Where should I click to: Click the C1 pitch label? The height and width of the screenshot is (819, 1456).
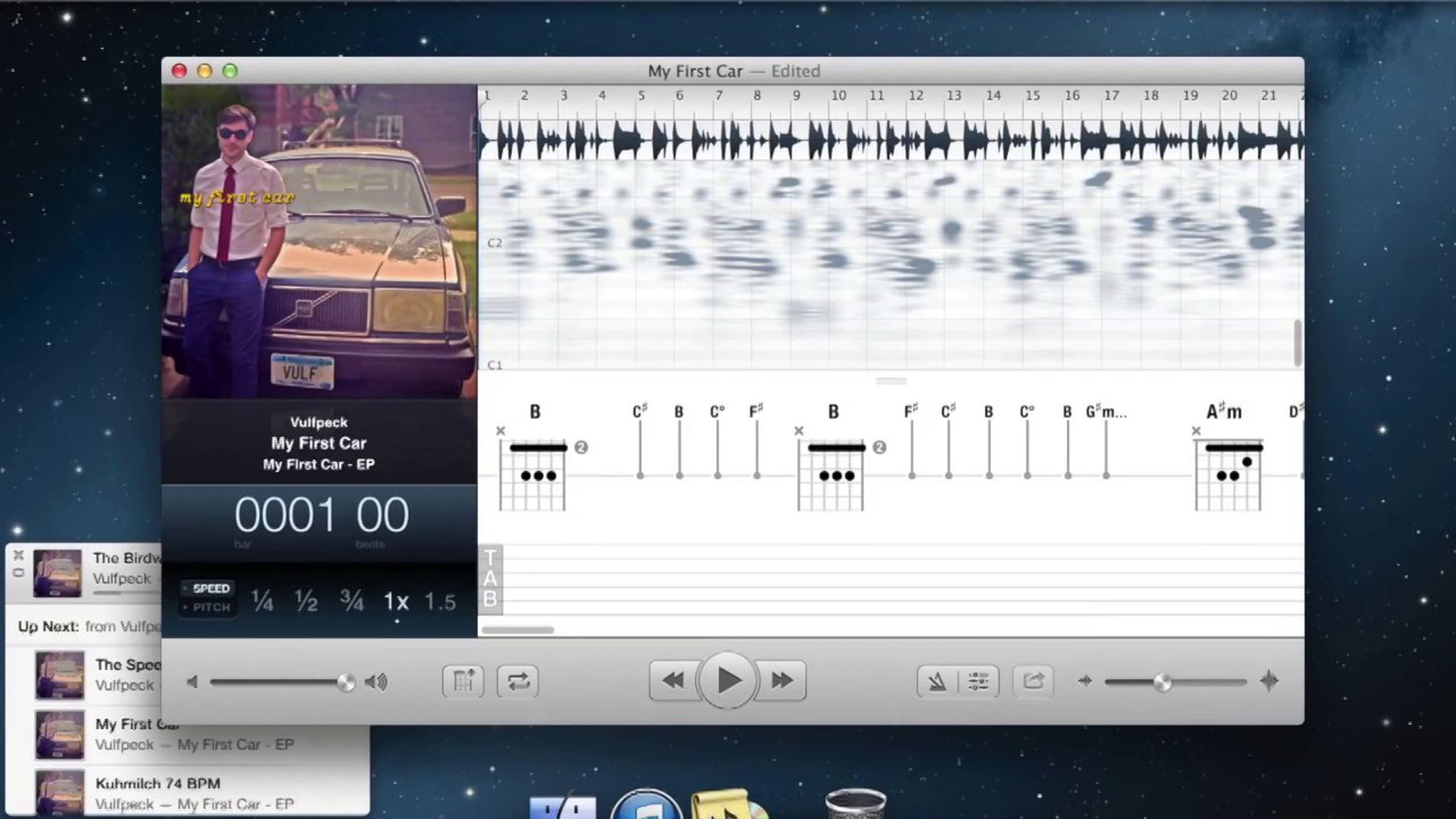[494, 365]
